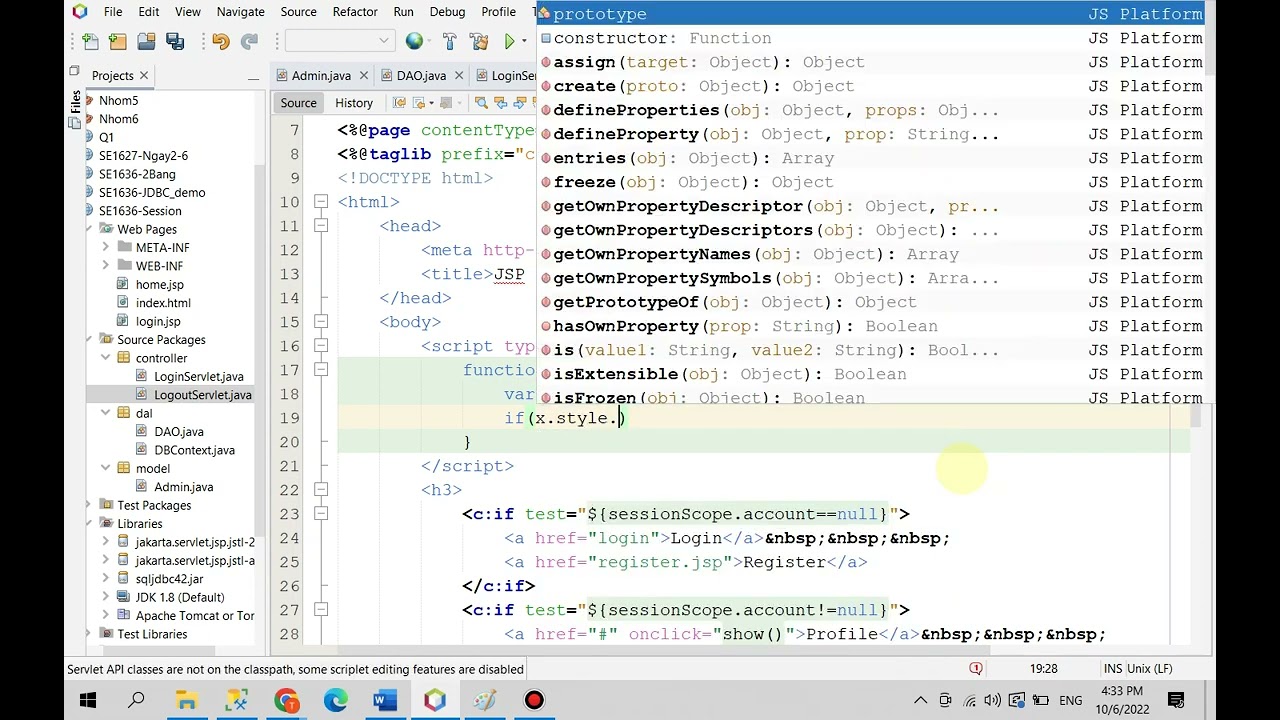Click the New Project toolbar icon

point(118,41)
